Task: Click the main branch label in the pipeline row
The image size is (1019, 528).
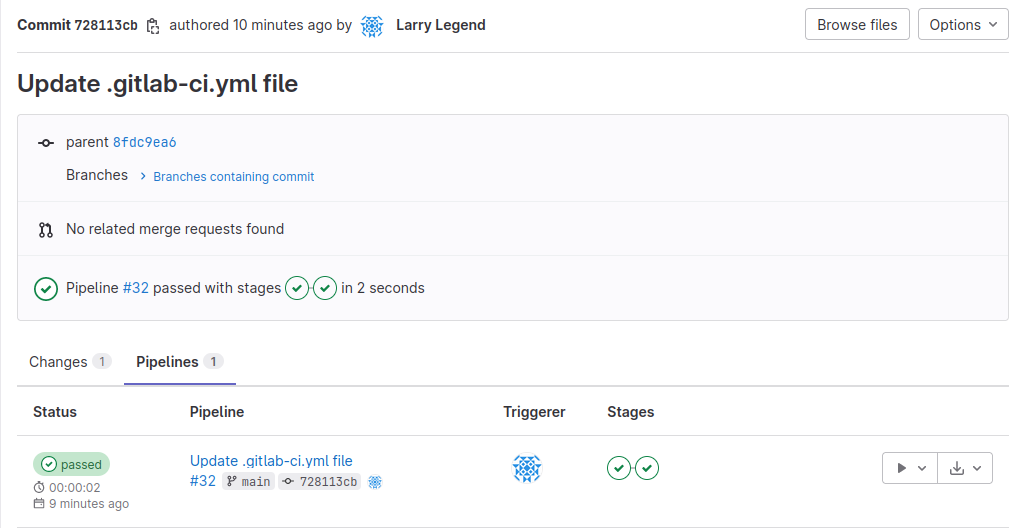Action: click(x=248, y=482)
